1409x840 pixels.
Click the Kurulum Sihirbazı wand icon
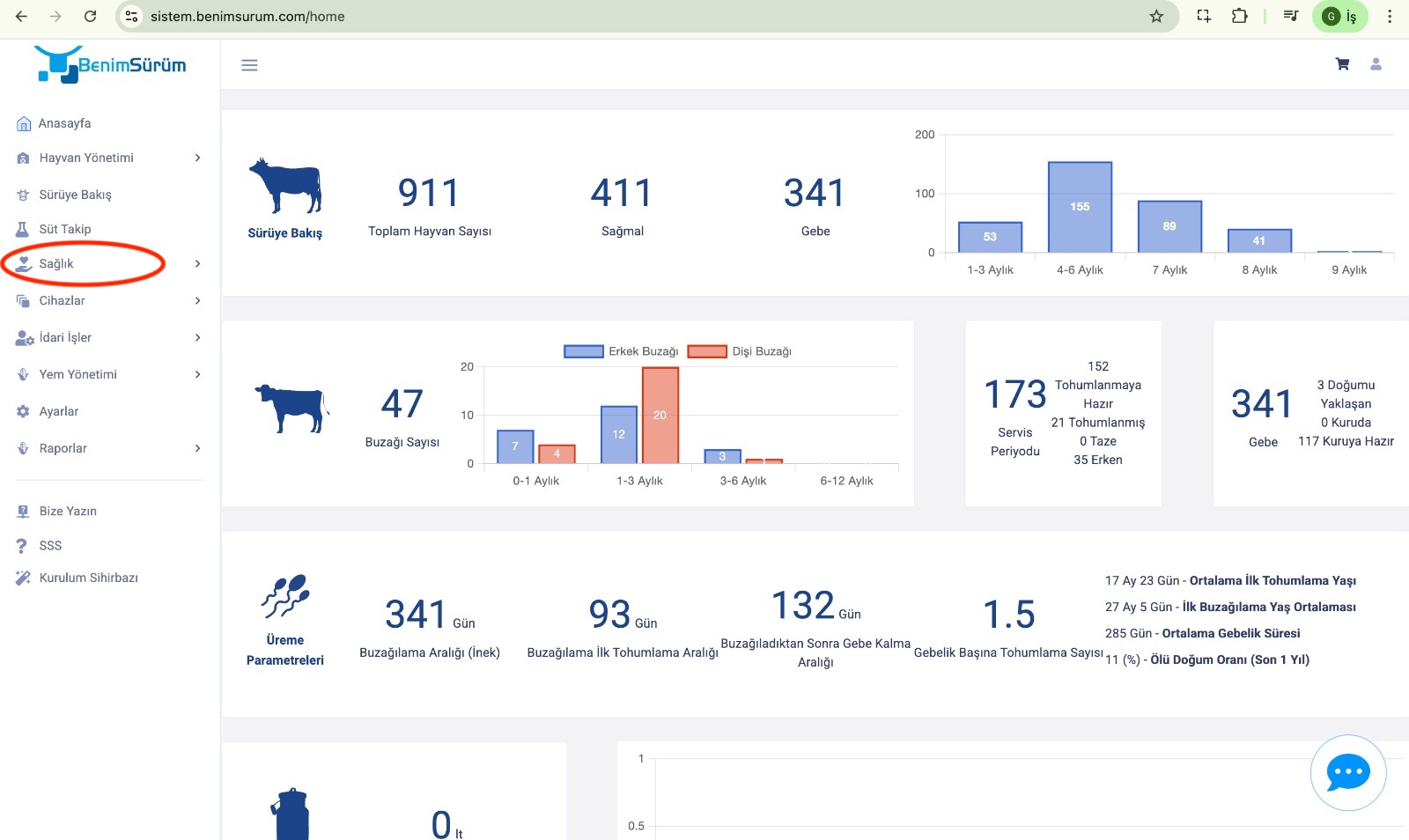[24, 578]
